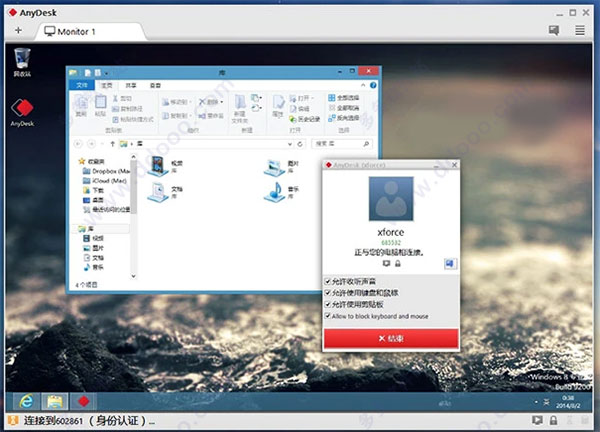Open a new AnyDesk session tab with plus
The height and width of the screenshot is (432, 600).
[18, 30]
